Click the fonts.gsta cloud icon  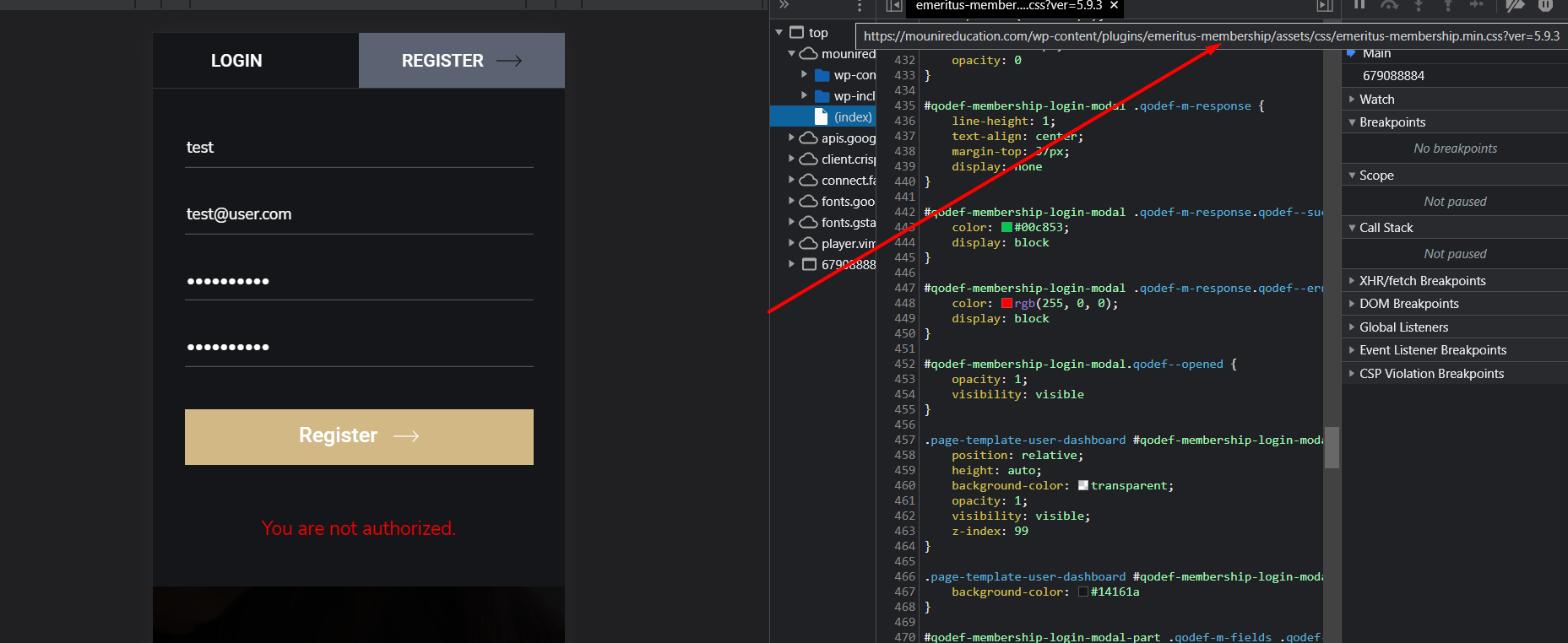(x=808, y=222)
